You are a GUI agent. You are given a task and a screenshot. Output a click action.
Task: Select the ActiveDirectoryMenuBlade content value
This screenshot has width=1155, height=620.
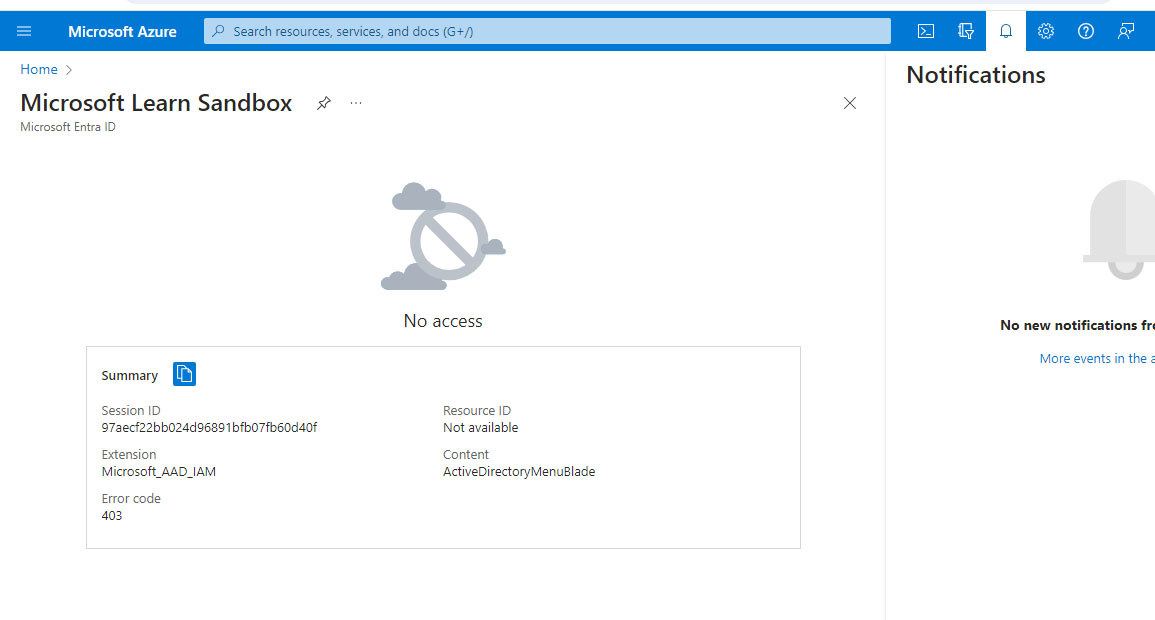tap(519, 472)
